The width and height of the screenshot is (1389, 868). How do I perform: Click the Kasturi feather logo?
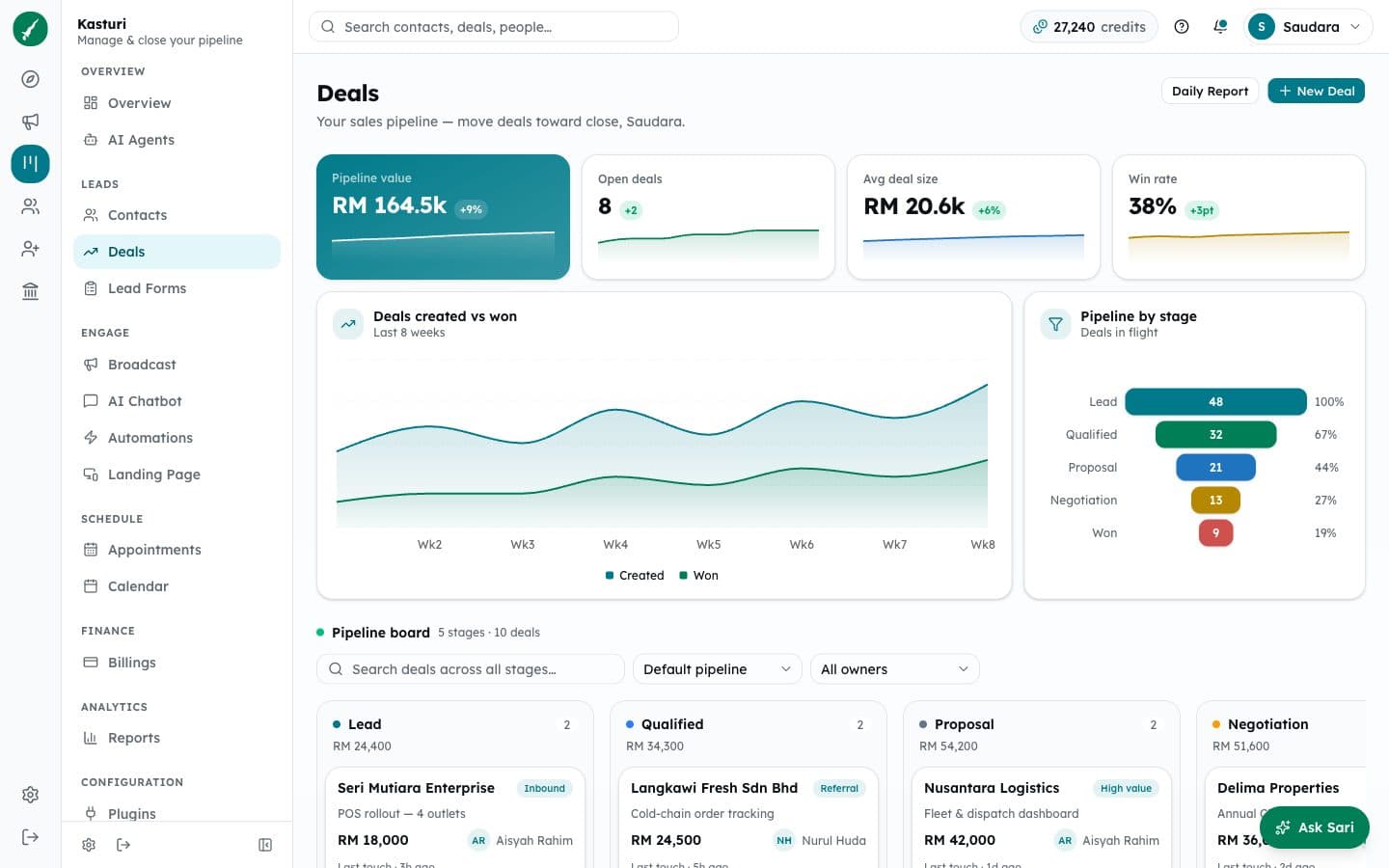coord(30,29)
